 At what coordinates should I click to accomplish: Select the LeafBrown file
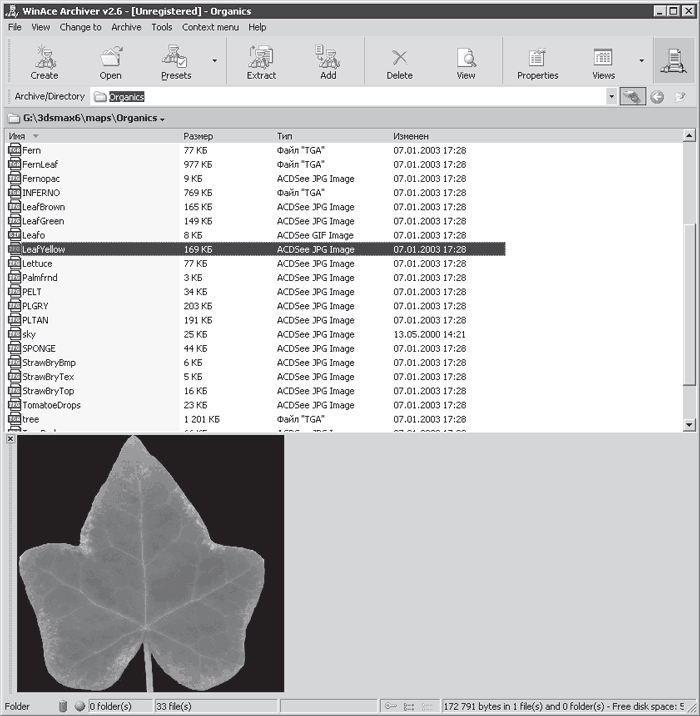pyautogui.click(x=257, y=207)
